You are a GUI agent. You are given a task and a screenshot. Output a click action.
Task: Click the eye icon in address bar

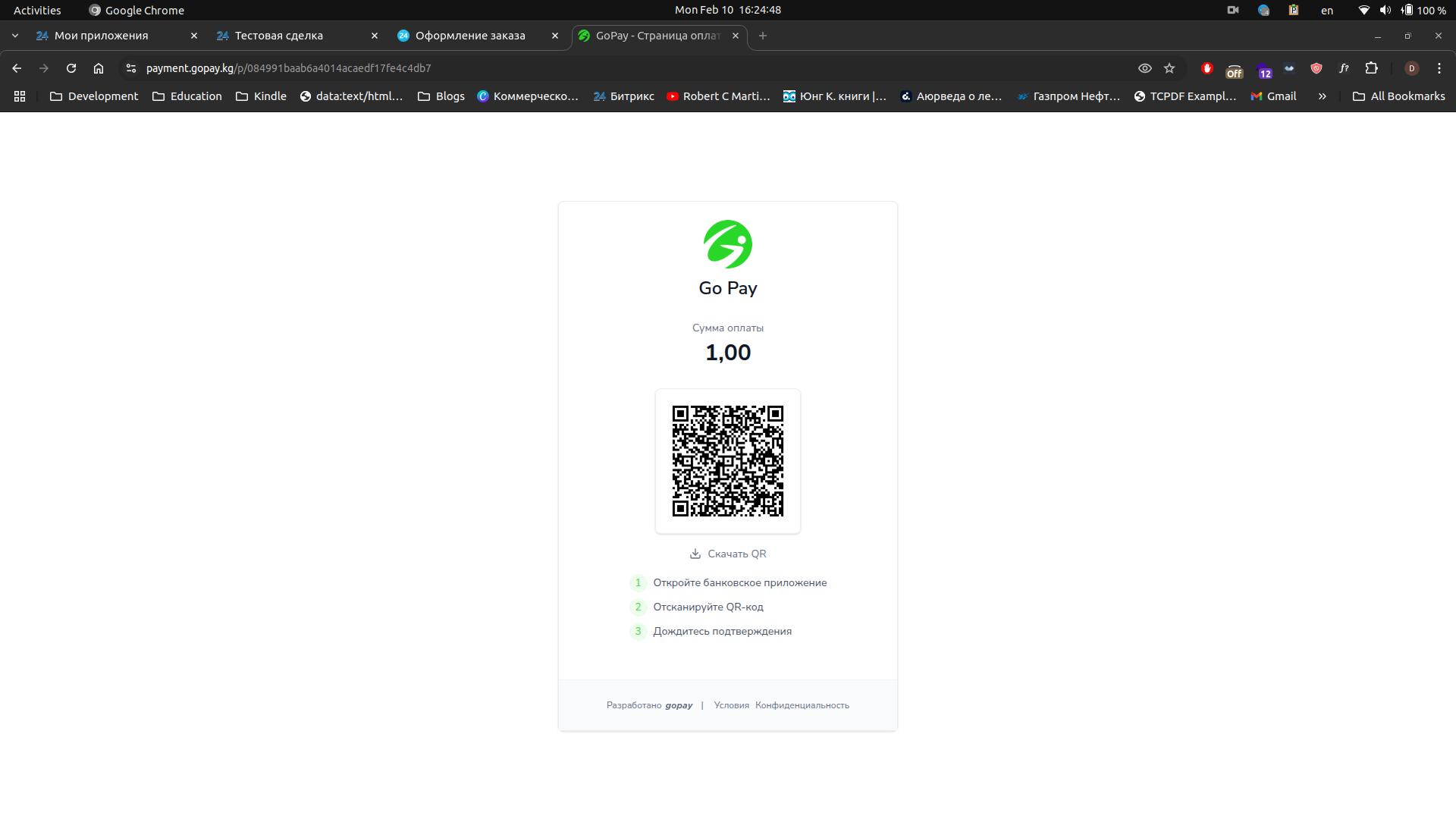tap(1145, 68)
